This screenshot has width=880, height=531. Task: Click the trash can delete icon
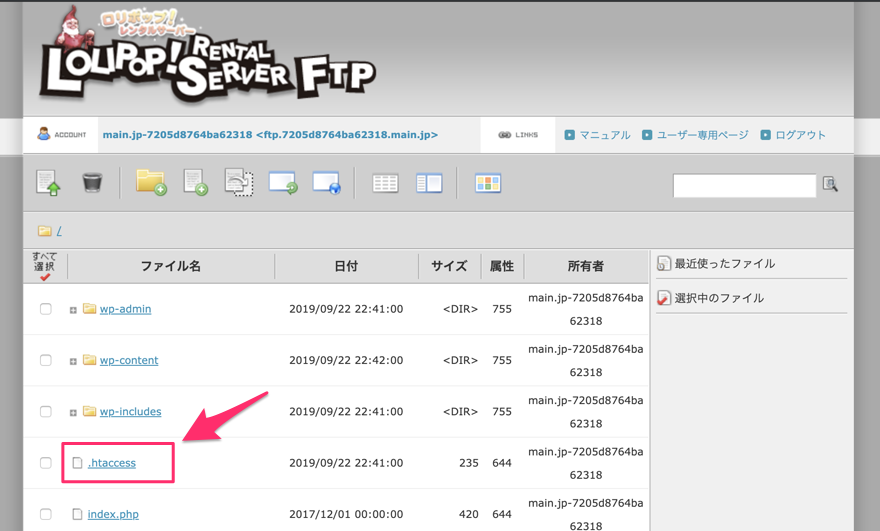(x=92, y=183)
